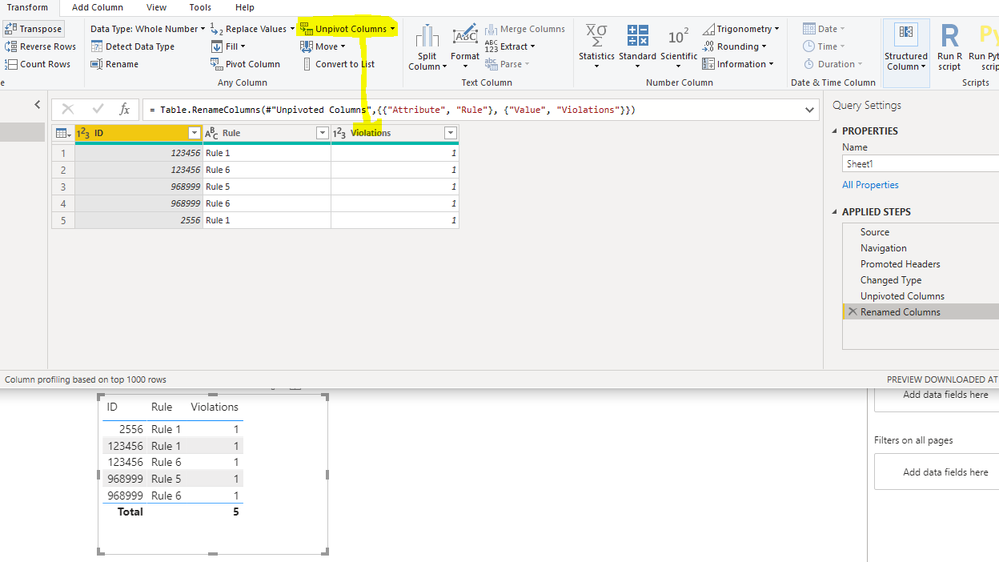
Task: Click the Rounding tool
Action: [x=734, y=47]
